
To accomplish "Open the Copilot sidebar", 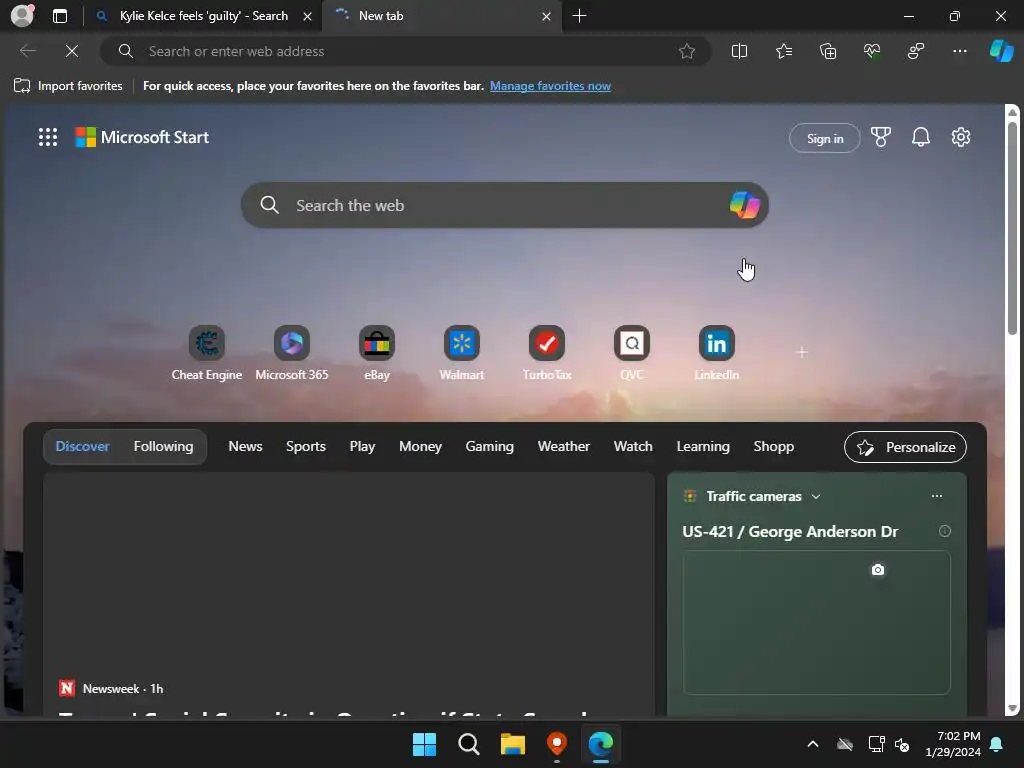I will pyautogui.click(x=1001, y=51).
